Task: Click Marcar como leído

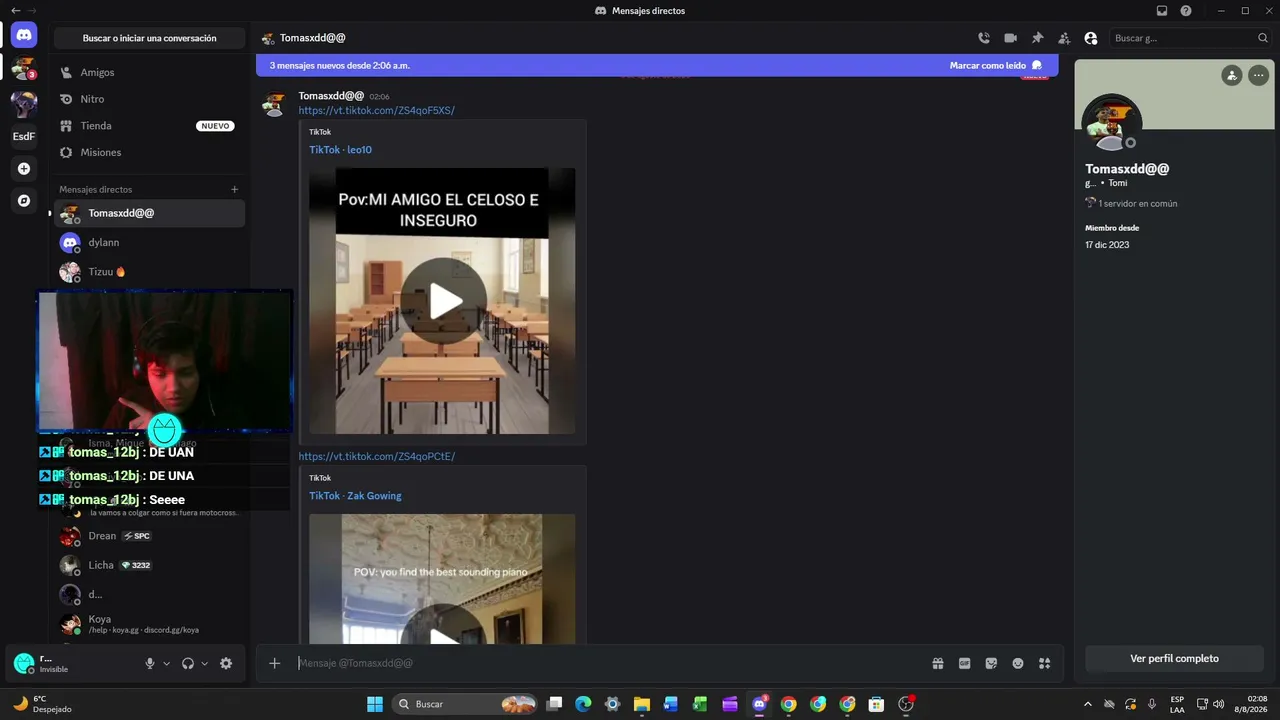Action: pos(996,65)
